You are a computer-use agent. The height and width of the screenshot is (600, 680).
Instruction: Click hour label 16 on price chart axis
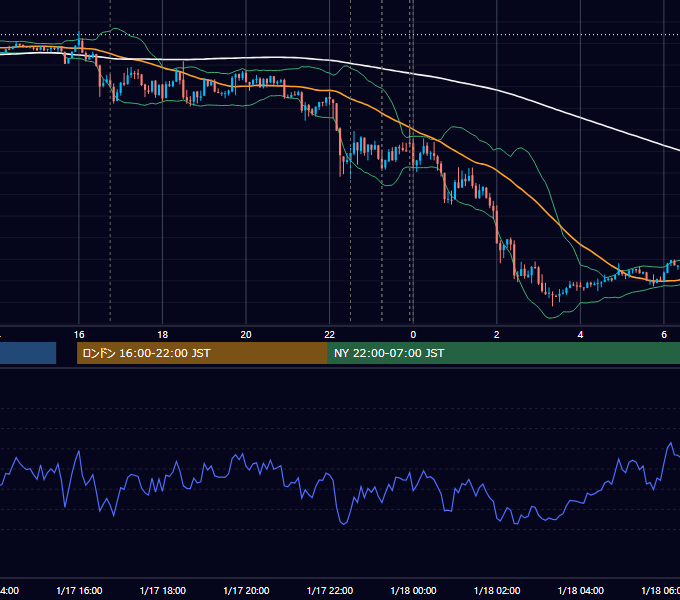[79, 335]
